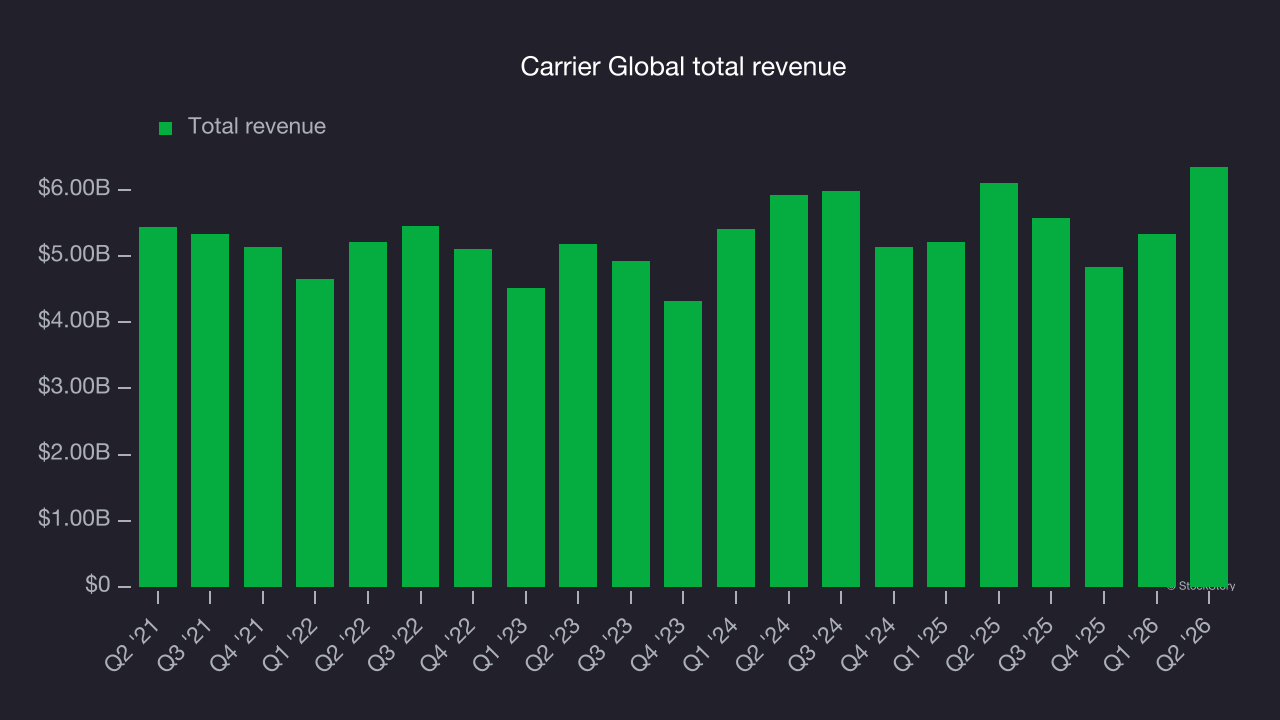Select the Q2 '23 revenue bar

click(578, 415)
